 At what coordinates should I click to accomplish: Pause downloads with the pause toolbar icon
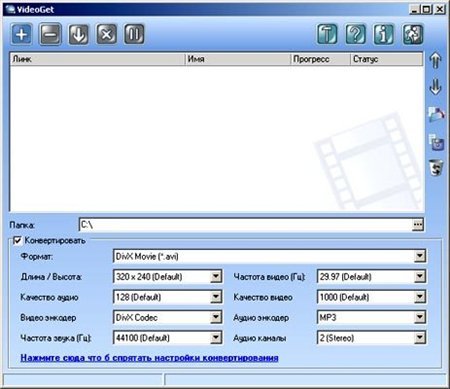click(x=134, y=34)
